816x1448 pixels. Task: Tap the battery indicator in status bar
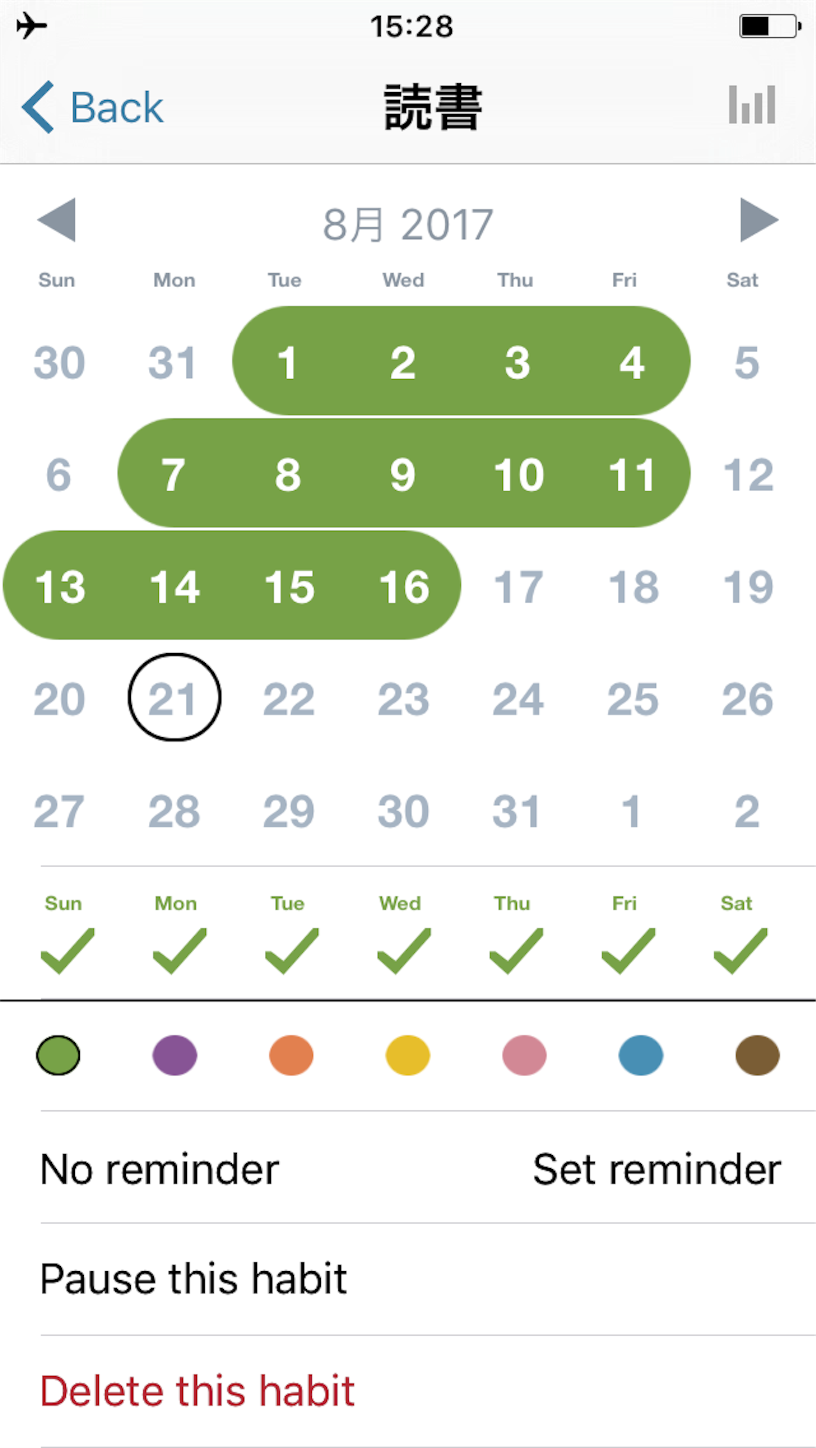click(x=769, y=26)
